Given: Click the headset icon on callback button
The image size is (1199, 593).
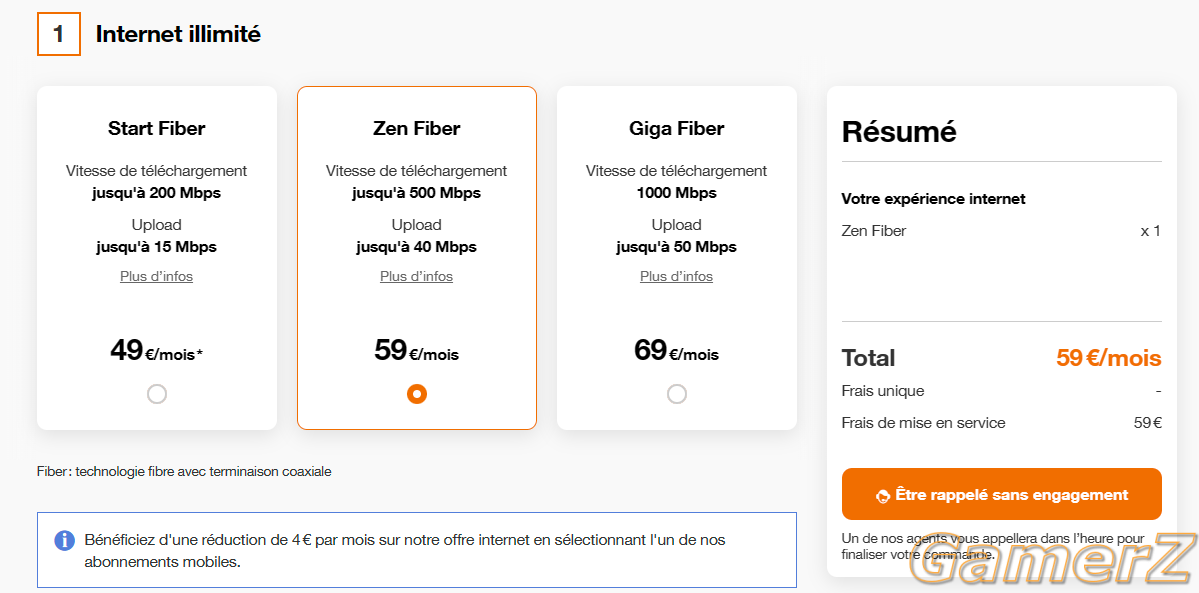Looking at the screenshot, I should click(883, 496).
